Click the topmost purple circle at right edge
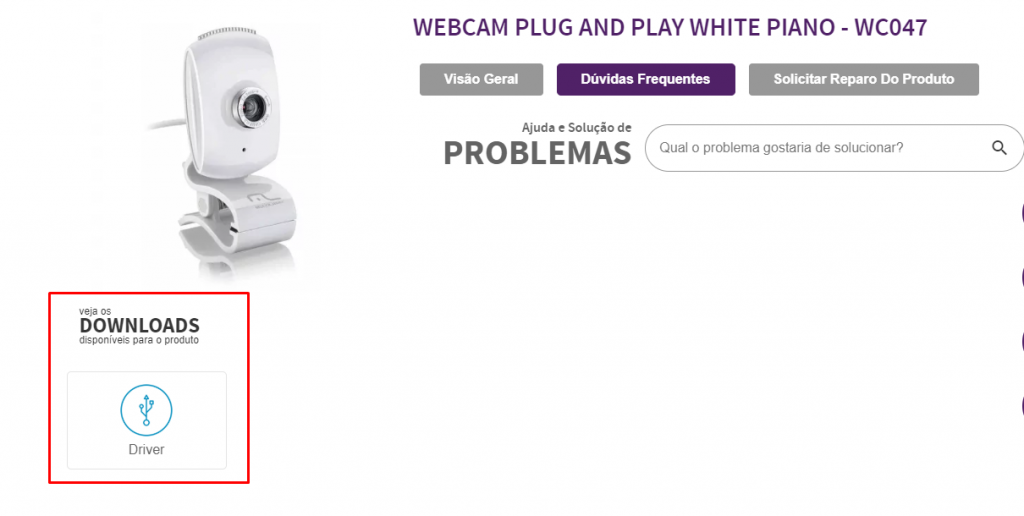 coord(1021,213)
